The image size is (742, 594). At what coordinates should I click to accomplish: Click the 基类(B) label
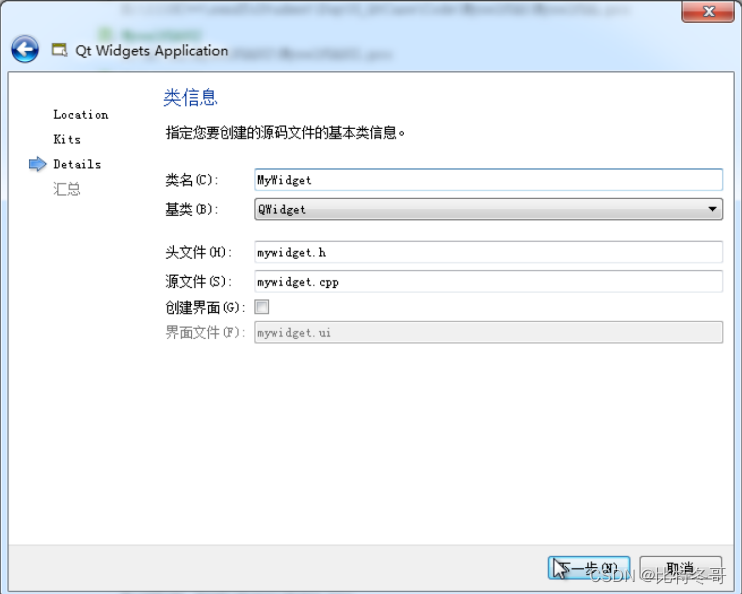click(192, 209)
